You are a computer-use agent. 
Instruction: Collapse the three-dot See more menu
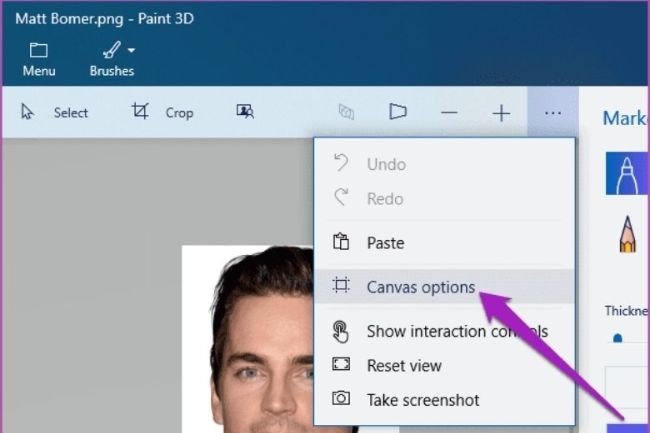point(553,113)
